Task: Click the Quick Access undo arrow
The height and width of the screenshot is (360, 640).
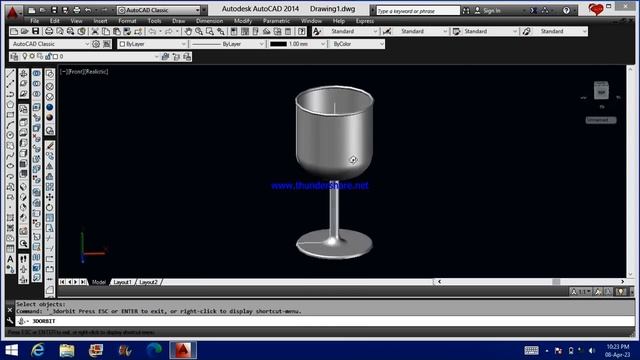Action: [88, 10]
